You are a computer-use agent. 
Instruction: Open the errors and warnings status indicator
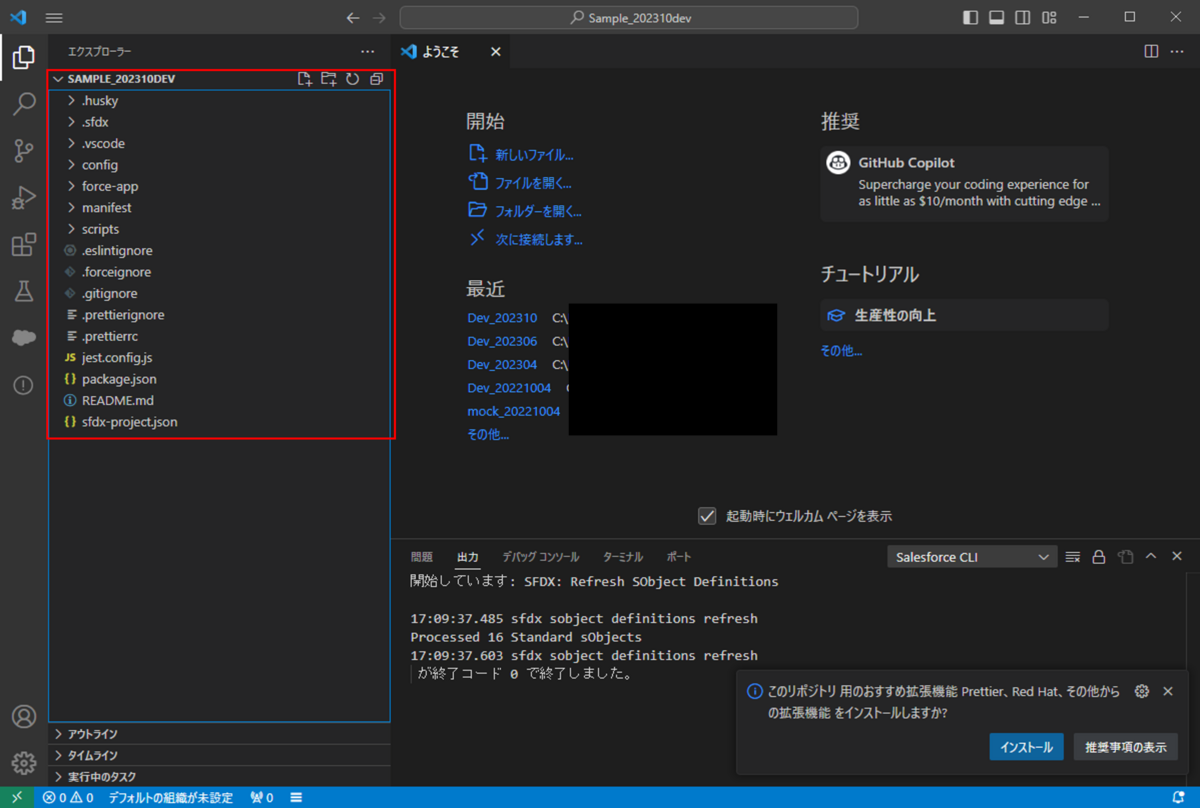pyautogui.click(x=68, y=798)
